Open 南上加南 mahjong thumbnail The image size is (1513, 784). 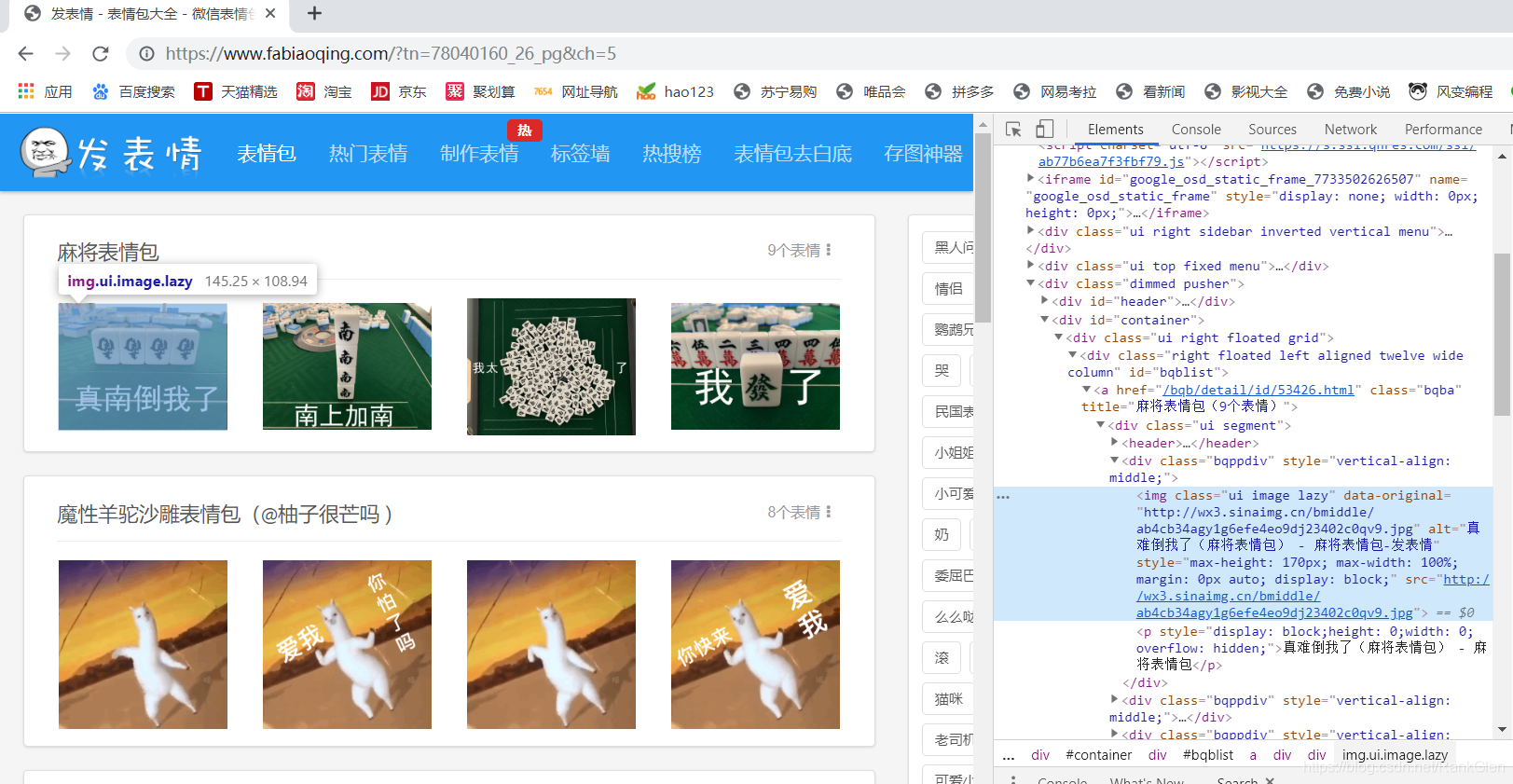[x=347, y=366]
